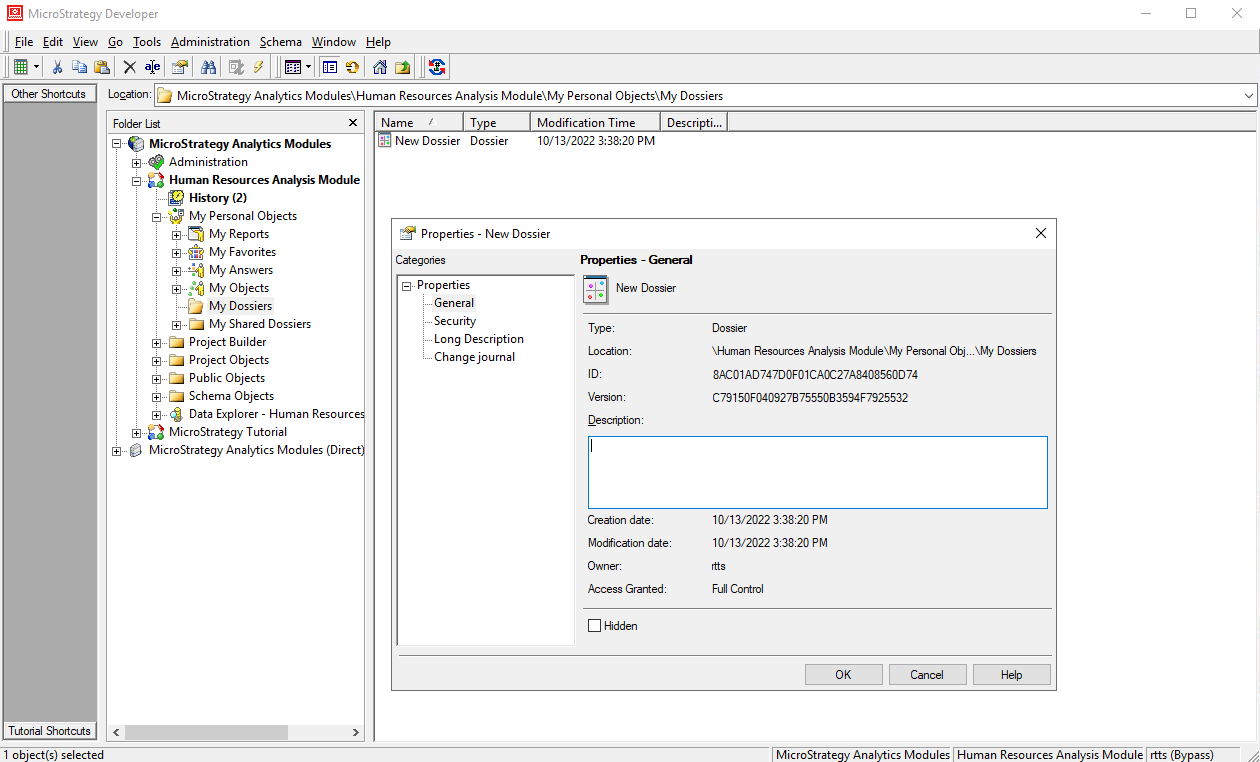Image resolution: width=1260 pixels, height=762 pixels.
Task: Open the Schema menu
Action: (x=281, y=42)
